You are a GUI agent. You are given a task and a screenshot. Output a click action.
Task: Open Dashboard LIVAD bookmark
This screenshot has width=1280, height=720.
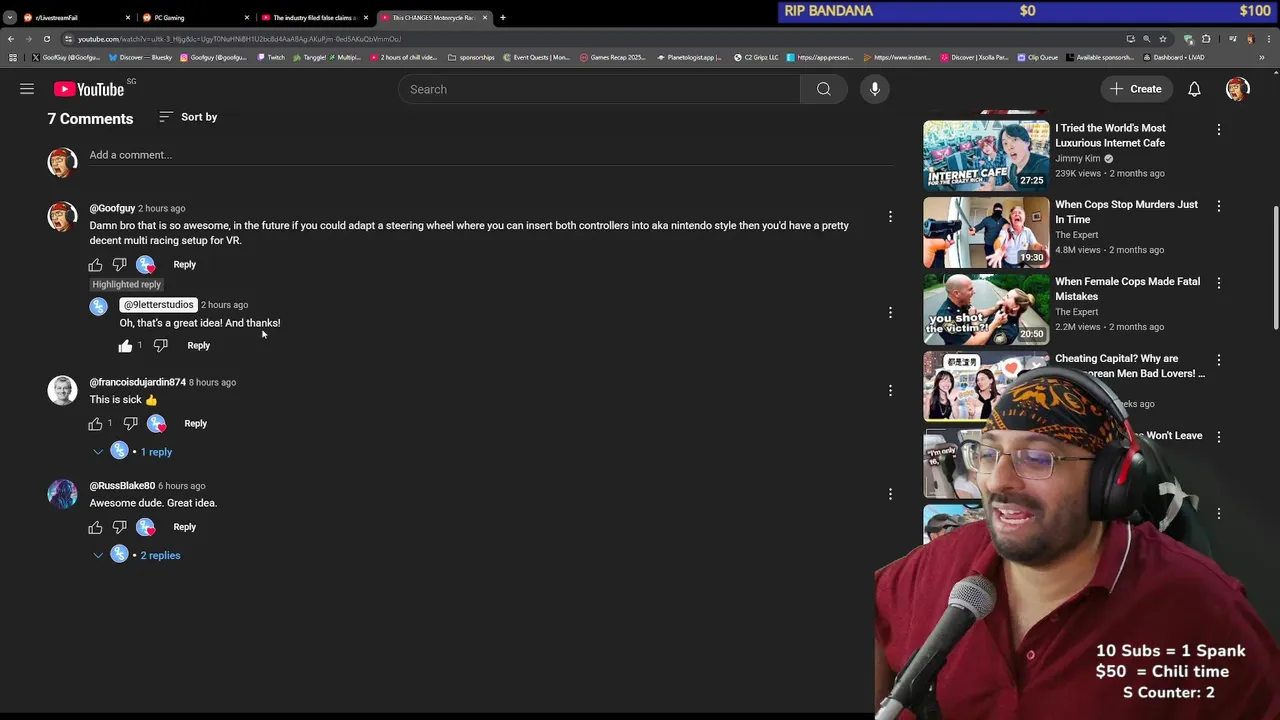coord(1174,57)
